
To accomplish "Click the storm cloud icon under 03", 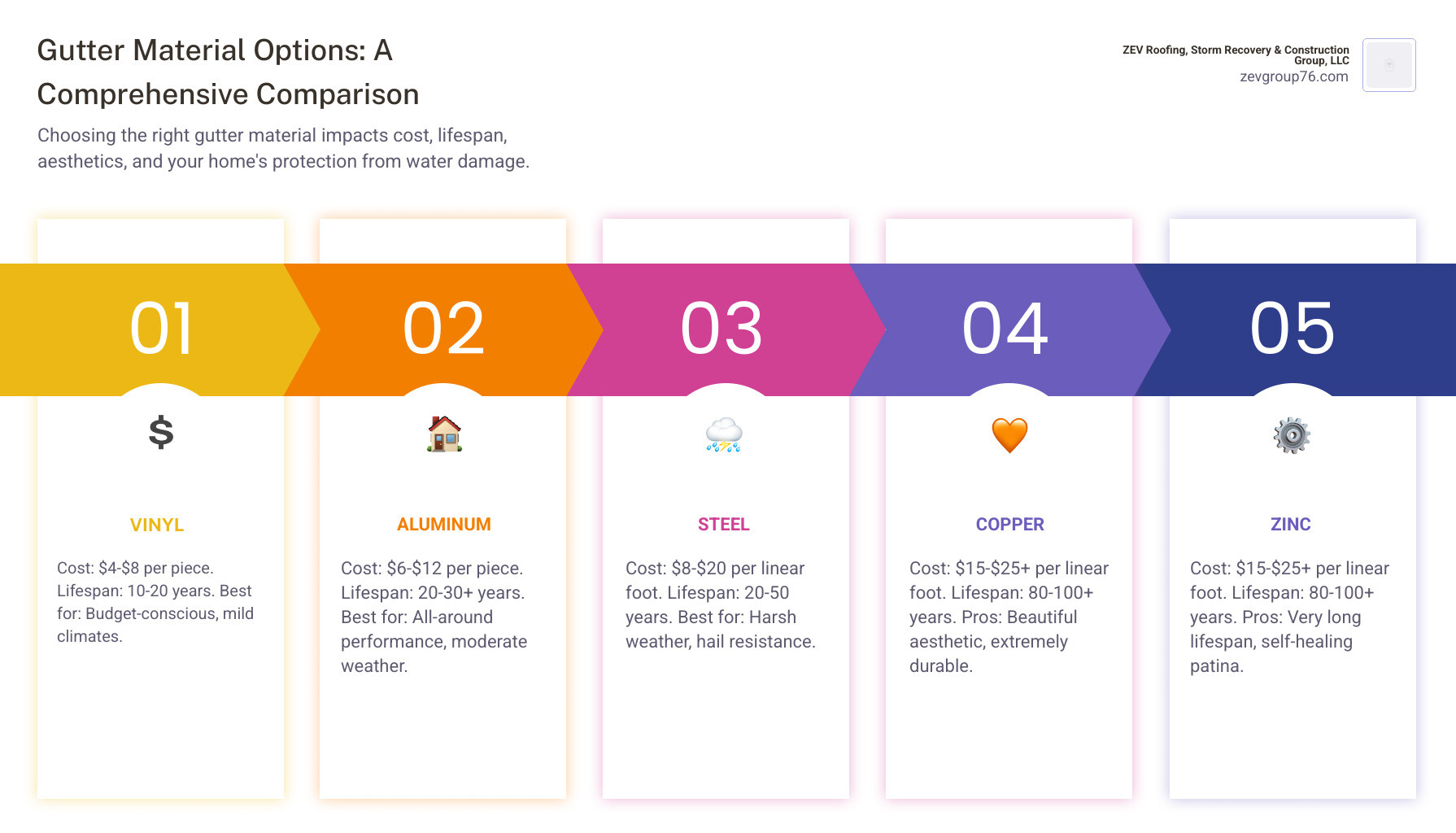I will tap(724, 434).
